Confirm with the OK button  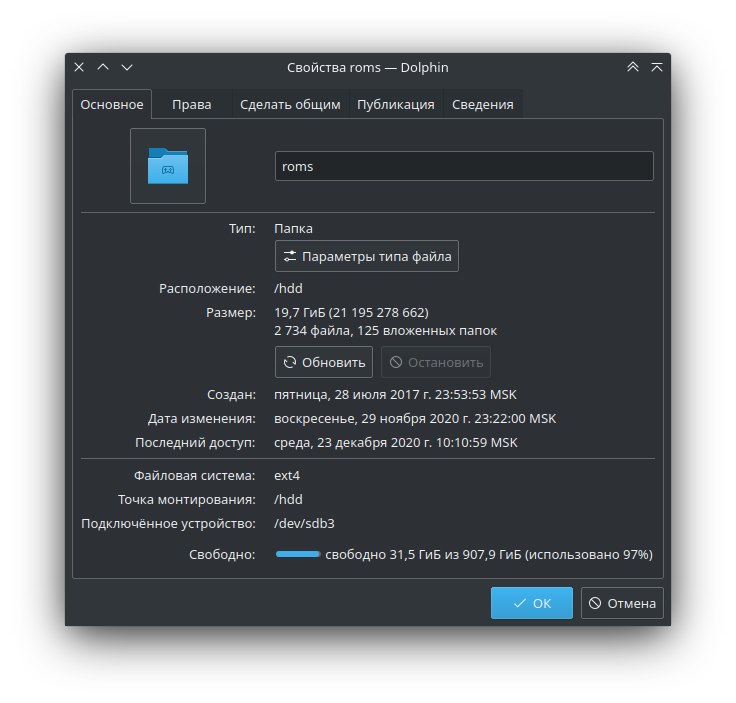tap(532, 603)
